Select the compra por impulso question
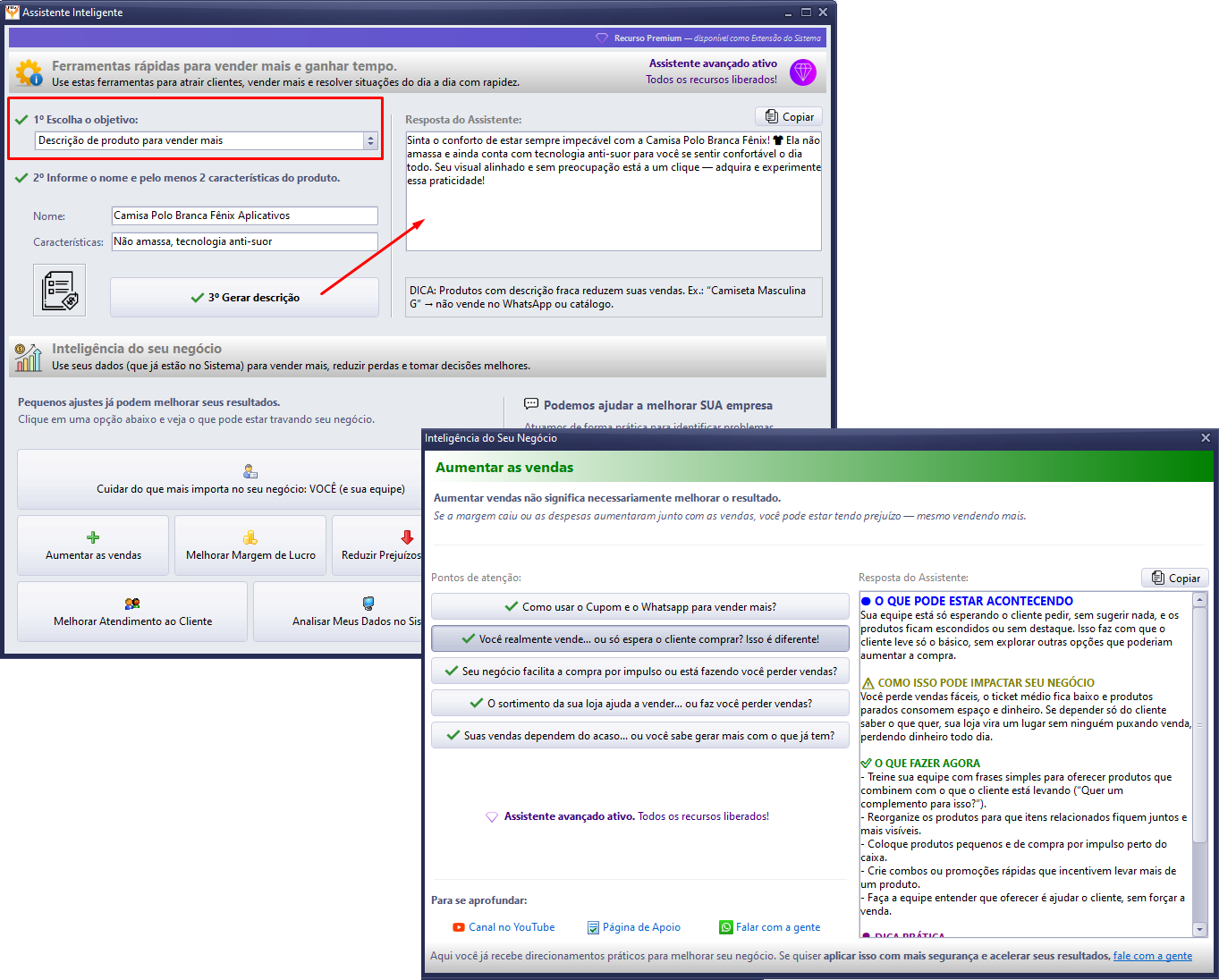This screenshot has width=1219, height=980. click(639, 671)
